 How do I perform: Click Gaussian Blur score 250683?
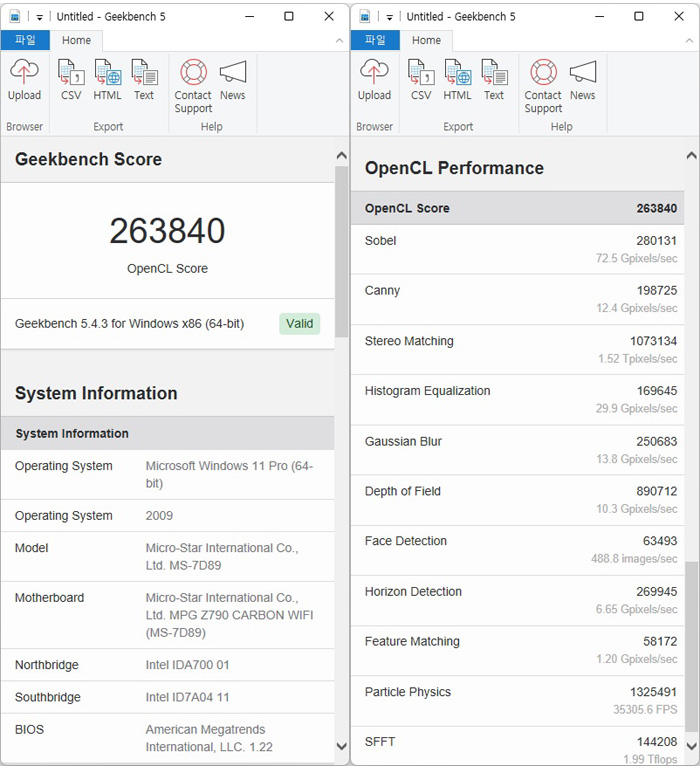(657, 441)
